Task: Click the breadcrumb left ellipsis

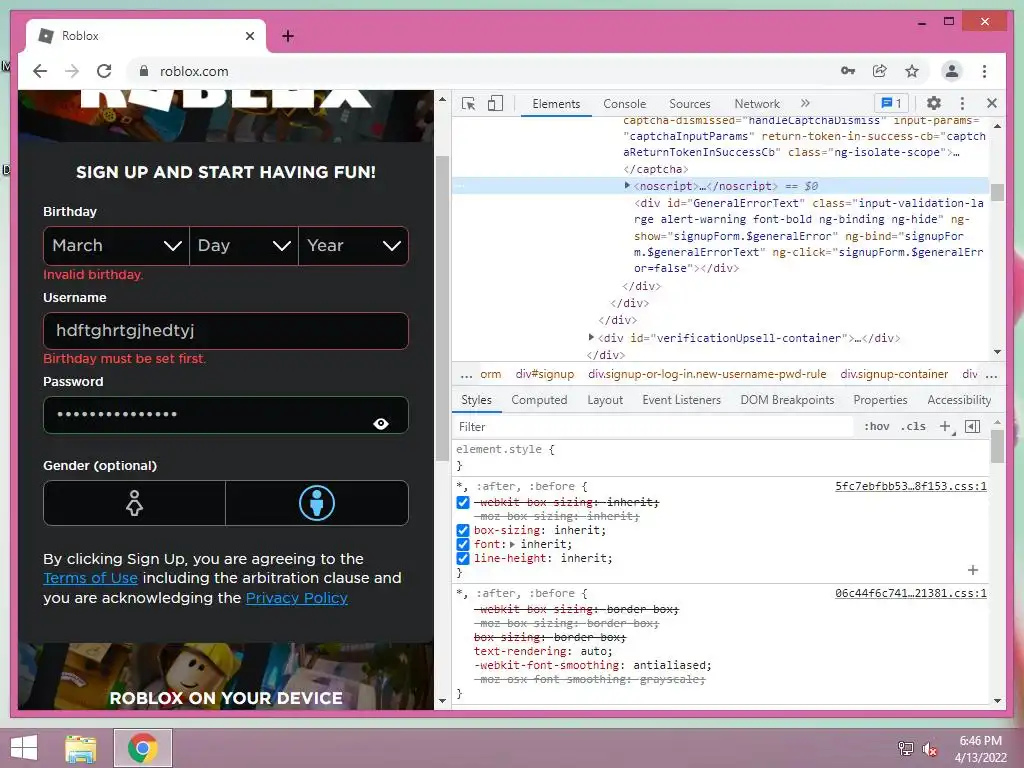Action: [x=466, y=375]
